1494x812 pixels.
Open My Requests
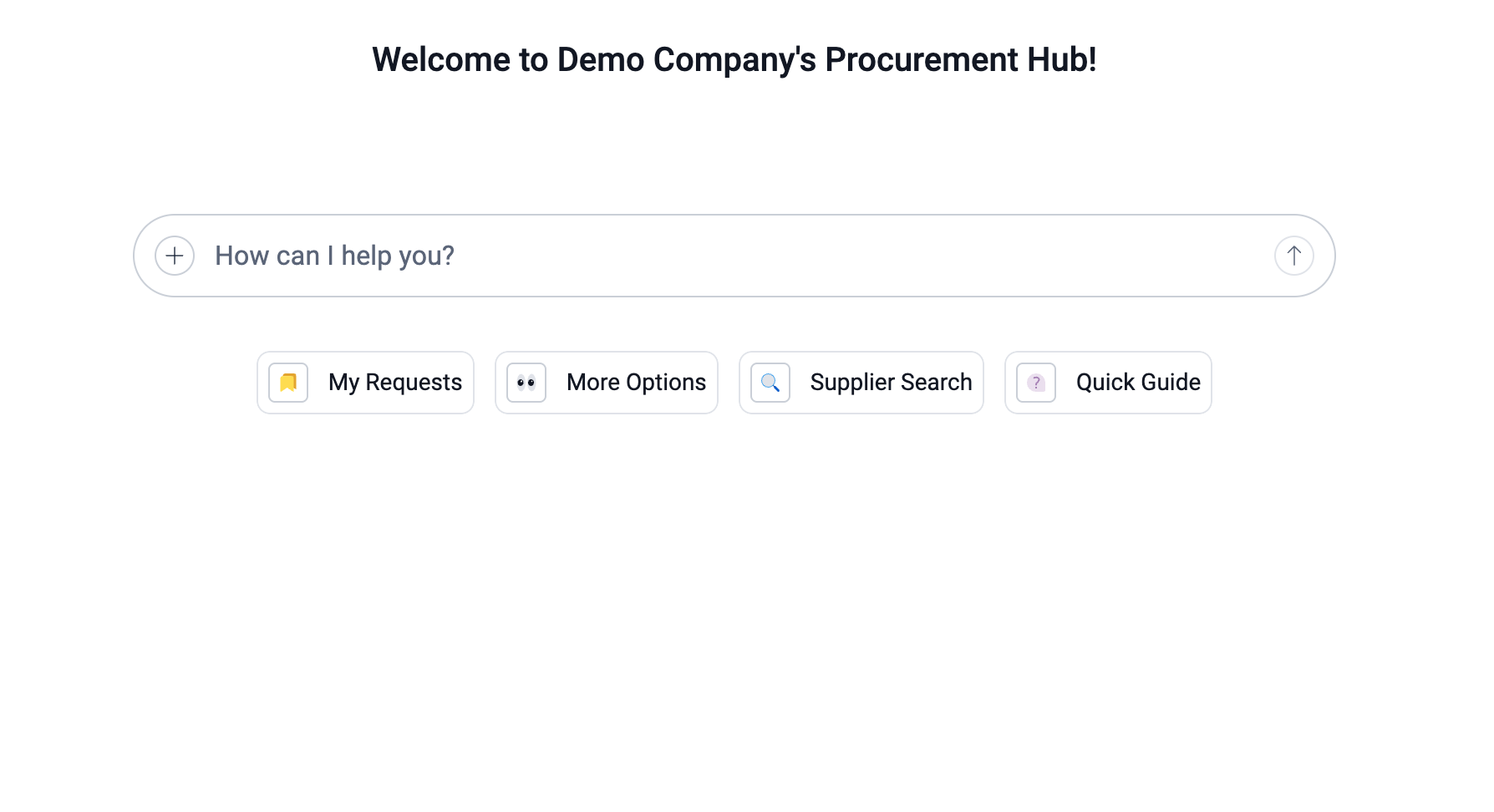click(x=366, y=383)
